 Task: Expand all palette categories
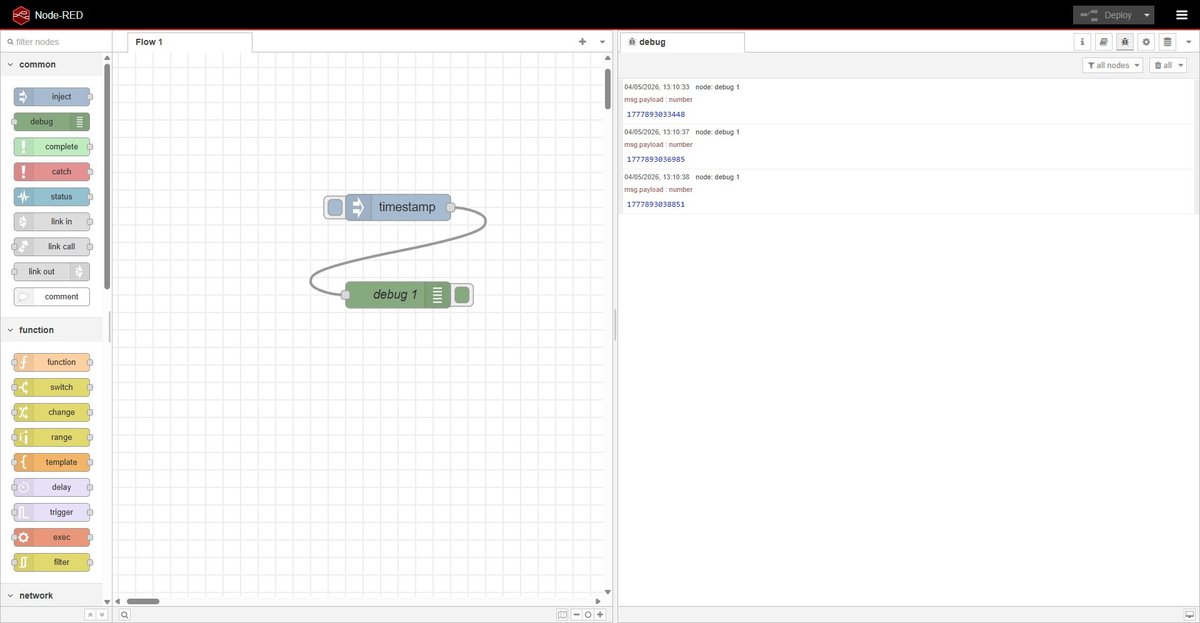pos(101,615)
